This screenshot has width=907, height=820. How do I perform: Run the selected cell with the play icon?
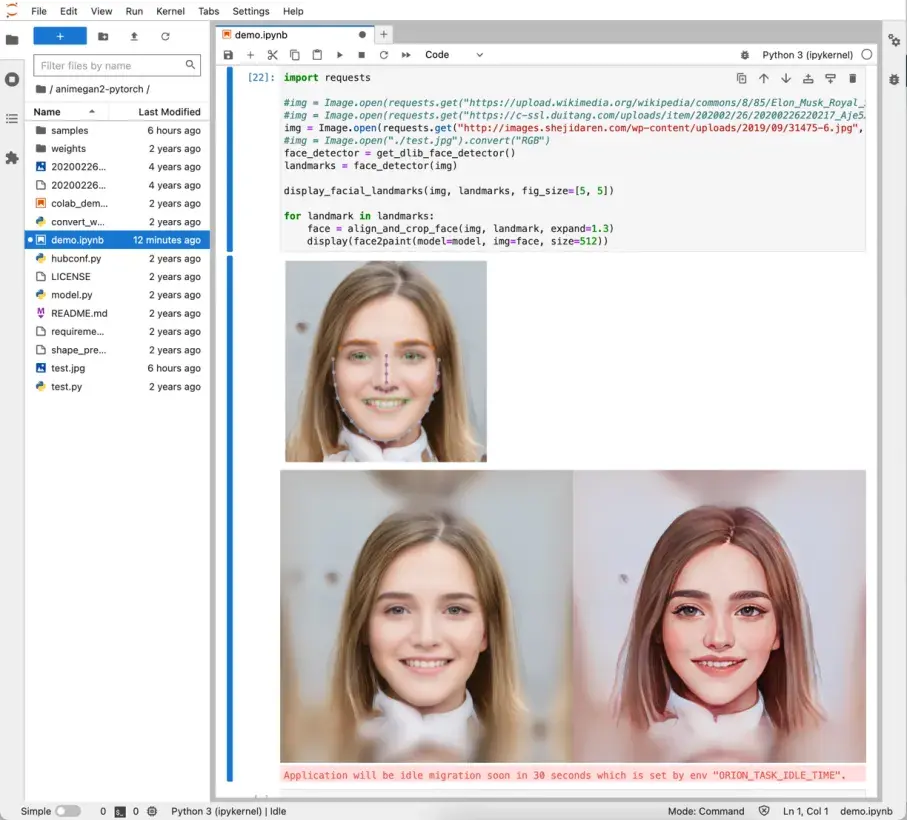(x=339, y=55)
